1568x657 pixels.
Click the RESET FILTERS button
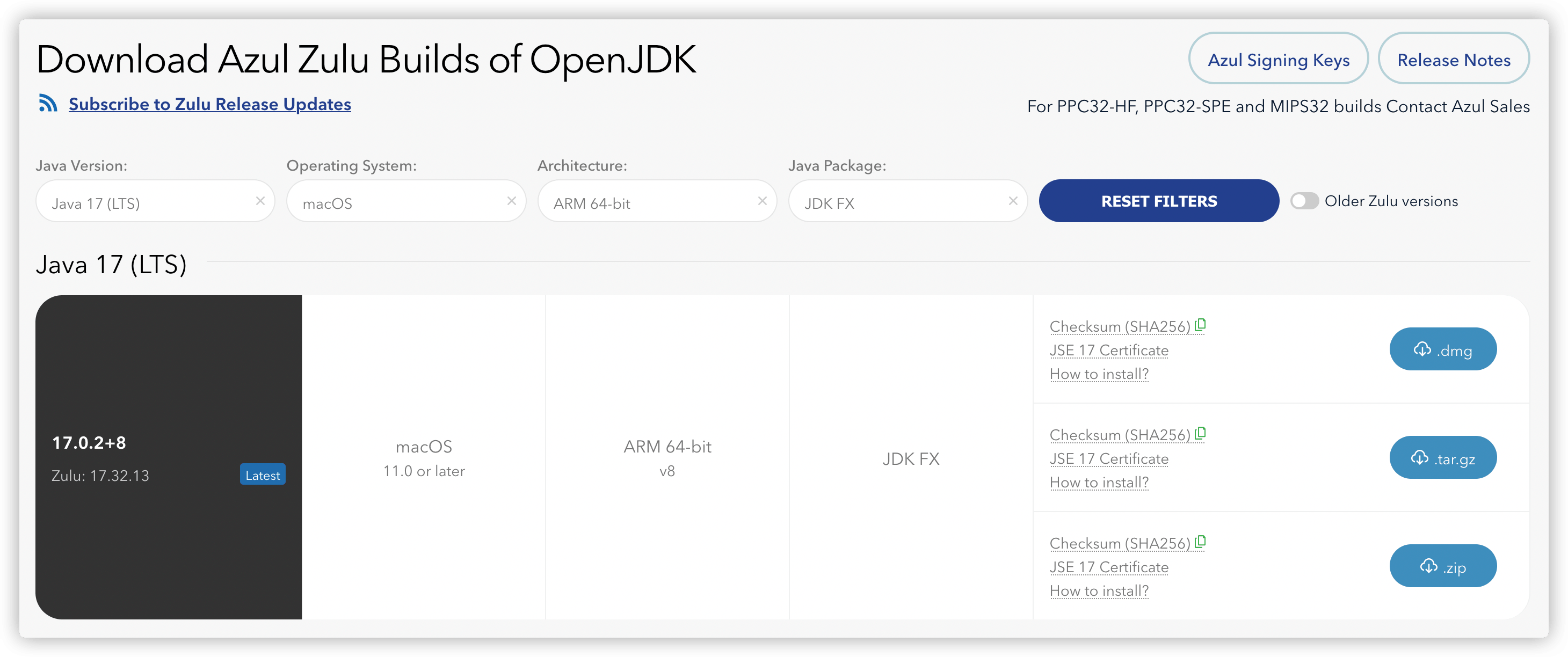[1159, 201]
